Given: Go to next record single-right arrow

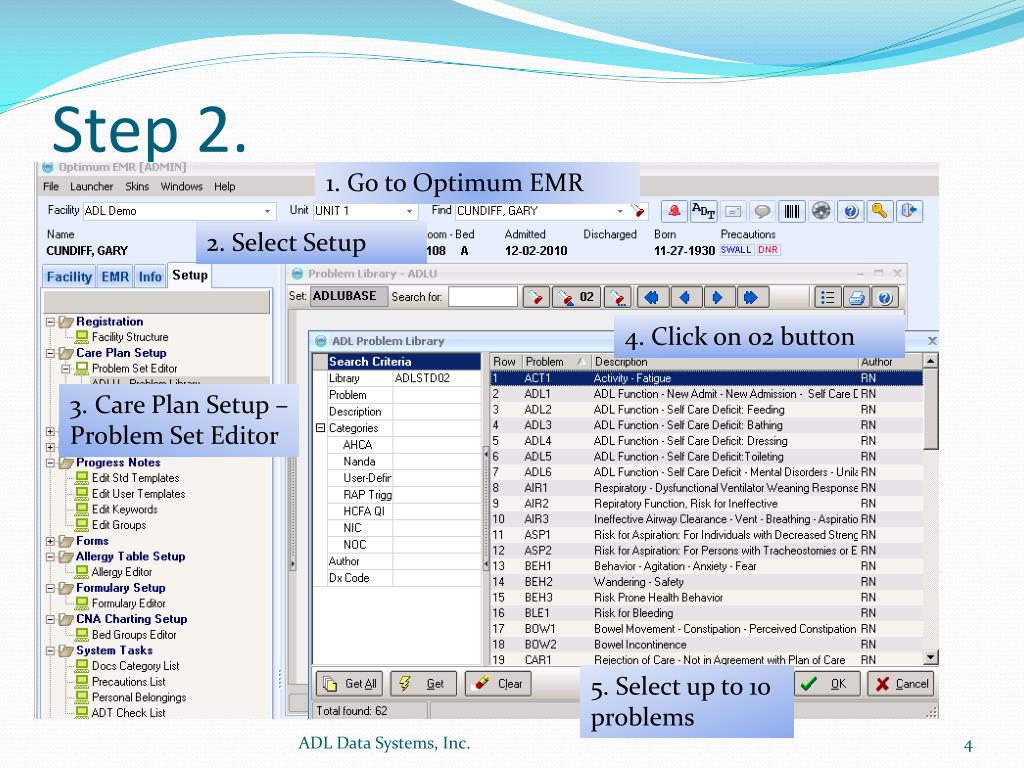Looking at the screenshot, I should (718, 298).
